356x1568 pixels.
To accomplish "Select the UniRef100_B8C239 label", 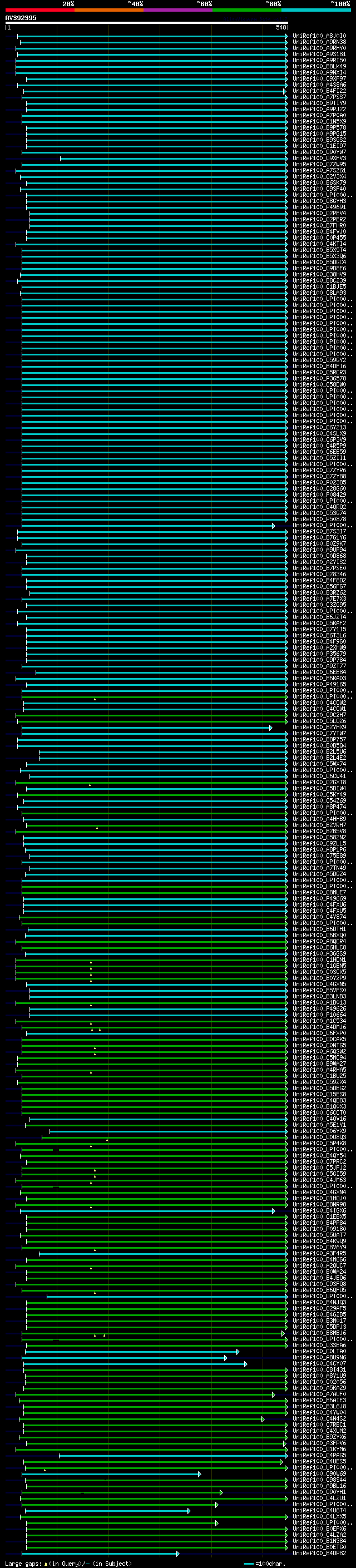I will click(x=319, y=280).
